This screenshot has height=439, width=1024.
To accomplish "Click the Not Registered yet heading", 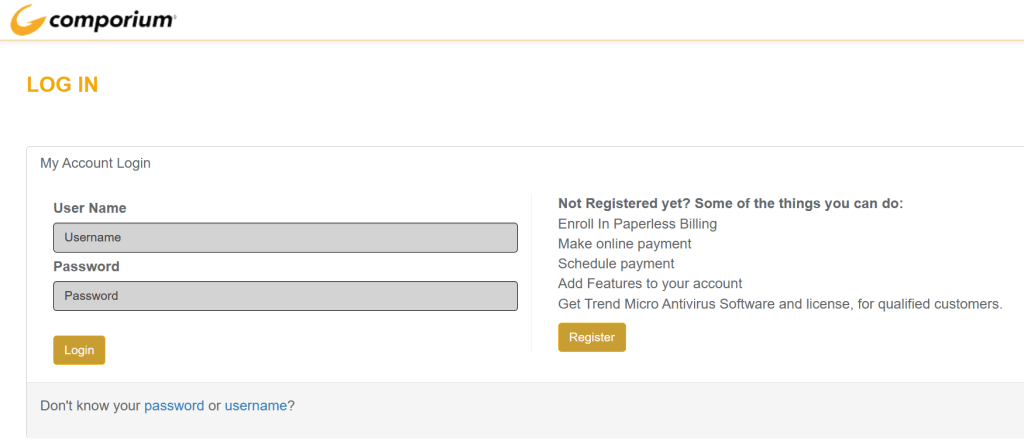I will 731,204.
